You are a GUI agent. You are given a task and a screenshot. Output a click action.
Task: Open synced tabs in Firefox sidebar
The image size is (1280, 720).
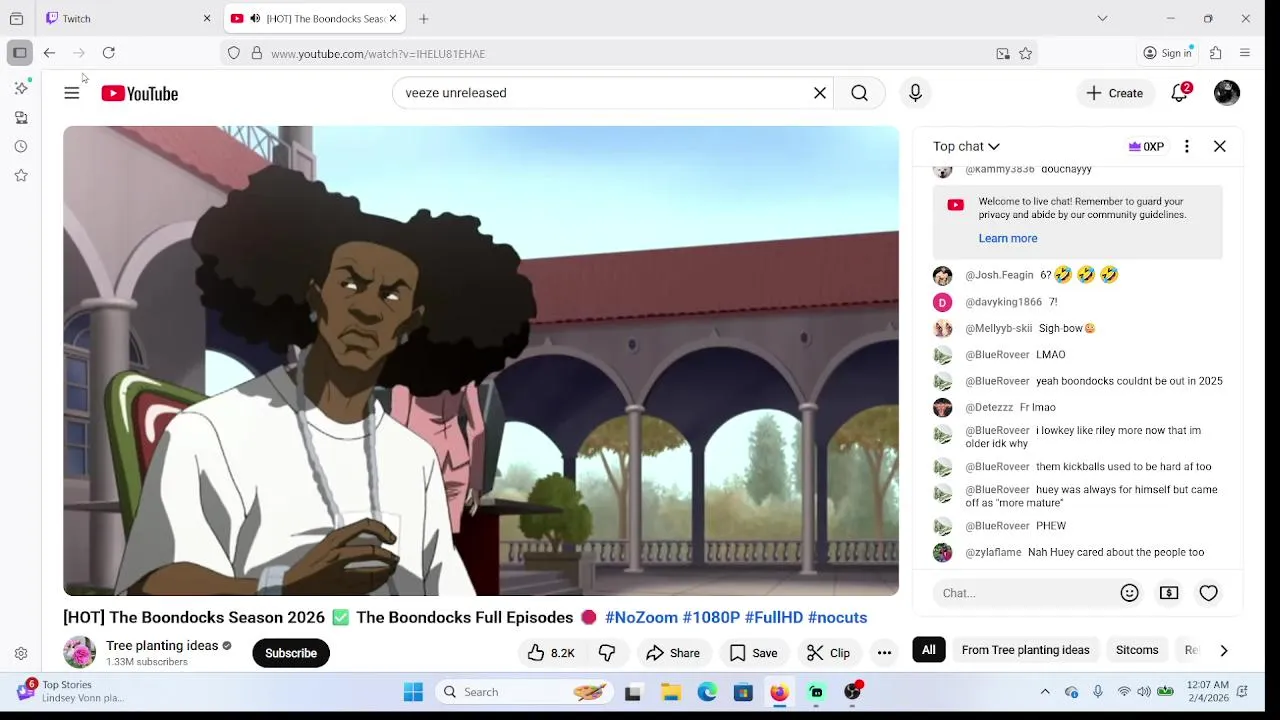point(21,117)
